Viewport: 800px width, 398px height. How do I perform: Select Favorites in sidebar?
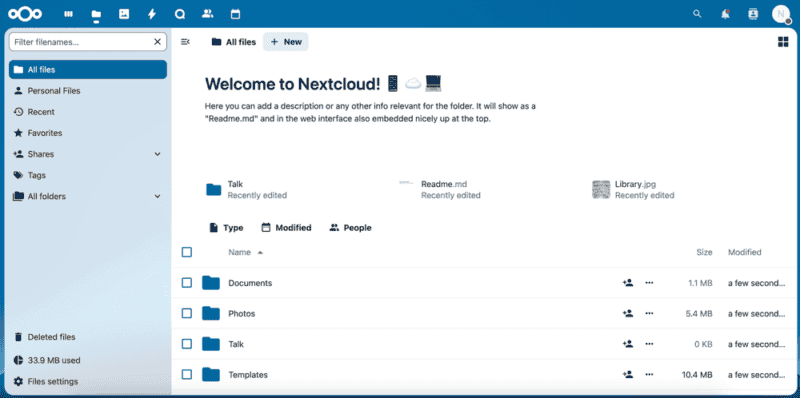click(88, 133)
